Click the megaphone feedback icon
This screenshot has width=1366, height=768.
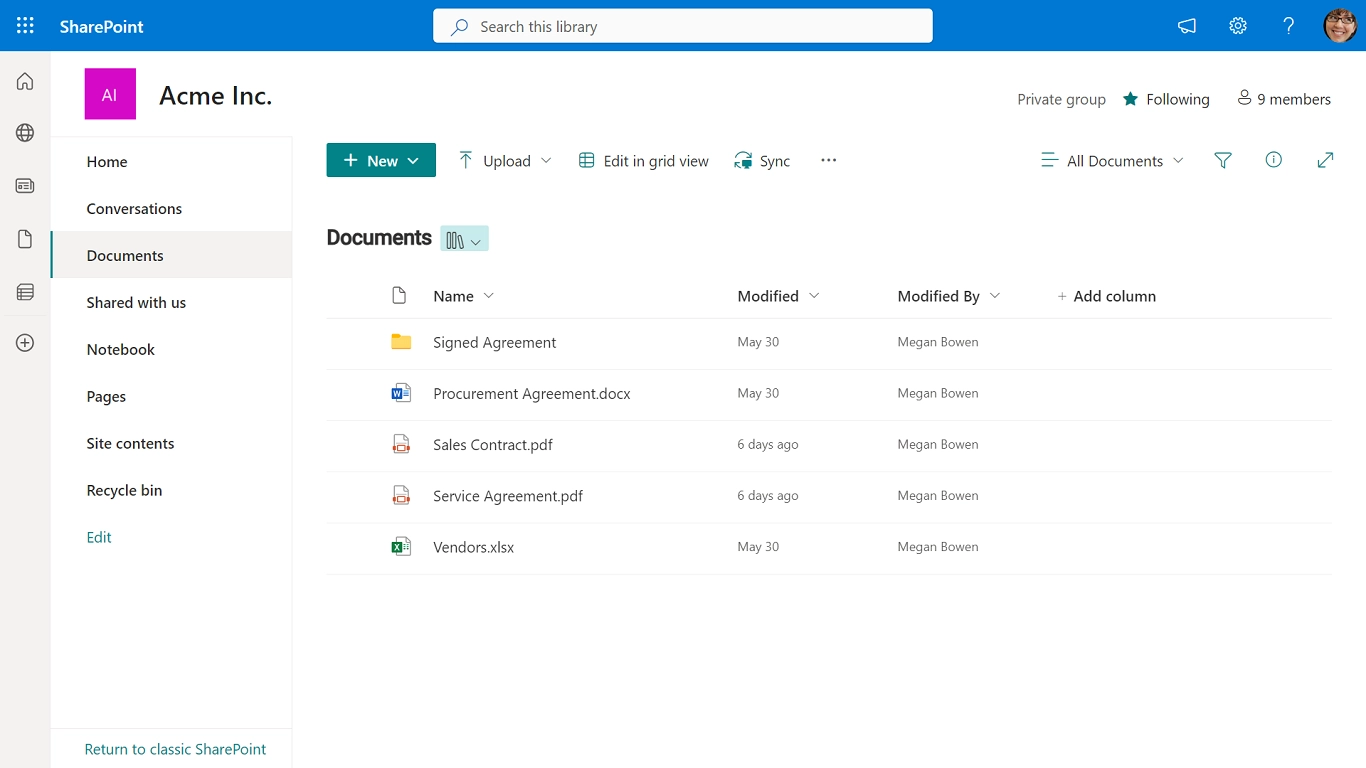(x=1187, y=26)
